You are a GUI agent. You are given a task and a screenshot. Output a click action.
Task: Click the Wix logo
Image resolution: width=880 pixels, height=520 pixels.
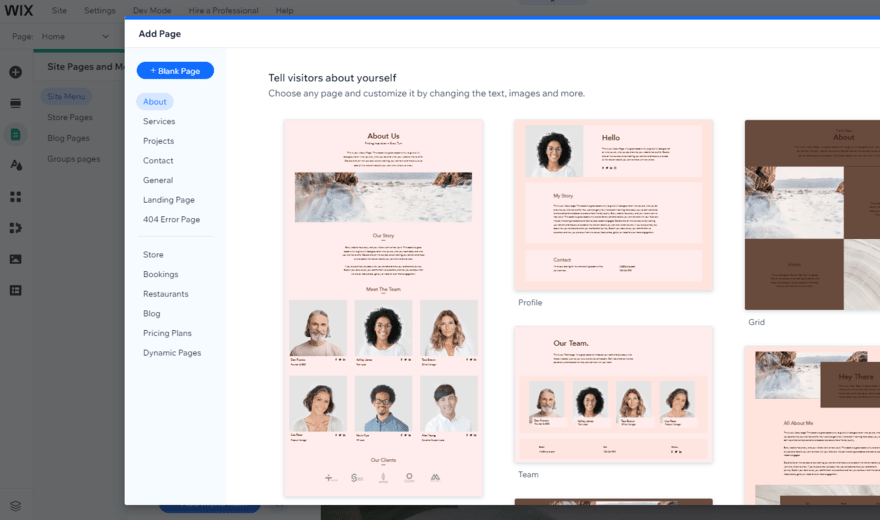tap(19, 10)
